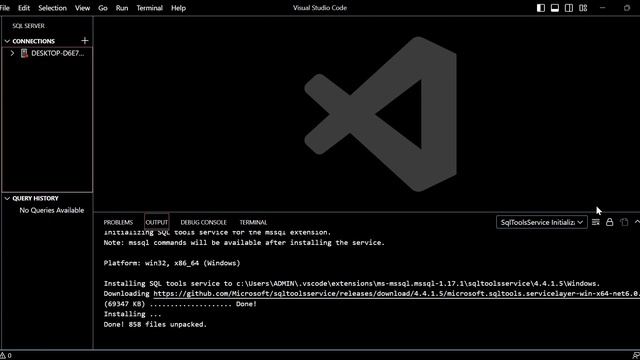Click the 'Installing ...' output line

[132, 314]
